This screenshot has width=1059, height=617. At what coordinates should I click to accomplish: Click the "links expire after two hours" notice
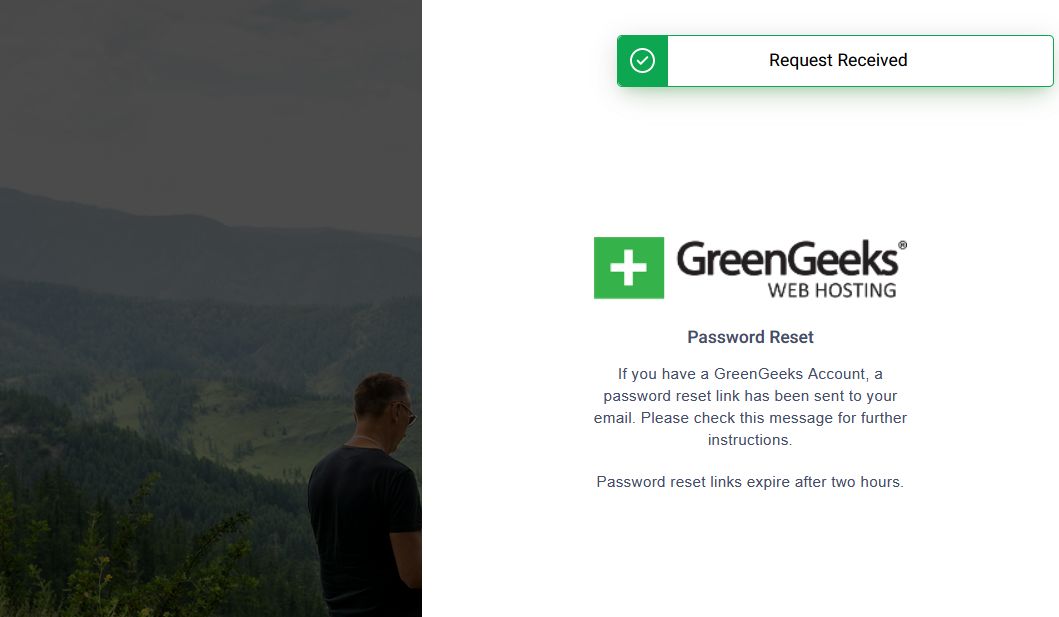coord(750,482)
